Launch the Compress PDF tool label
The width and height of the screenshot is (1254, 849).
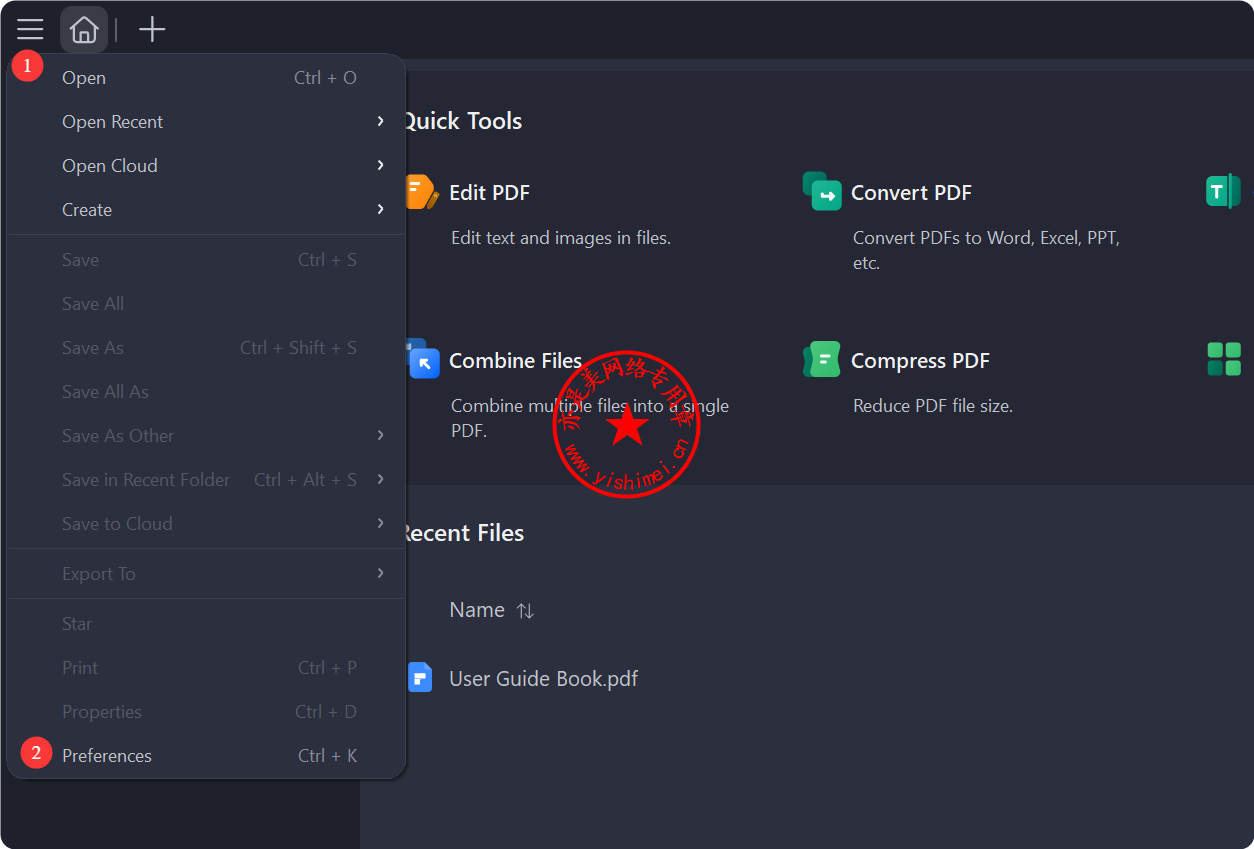920,361
